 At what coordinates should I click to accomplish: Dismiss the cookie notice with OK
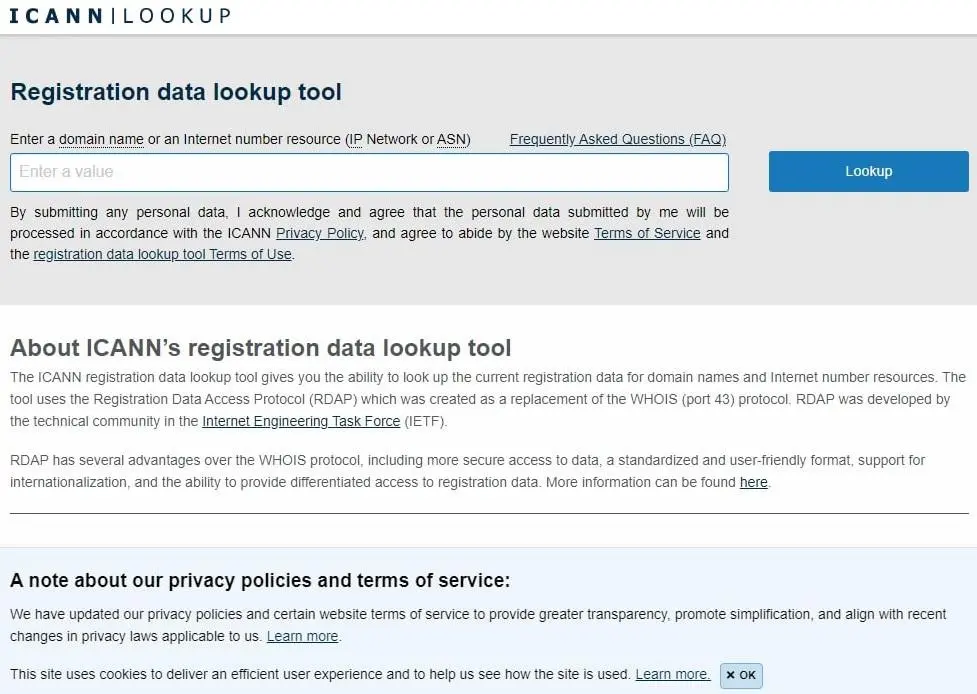click(x=747, y=675)
